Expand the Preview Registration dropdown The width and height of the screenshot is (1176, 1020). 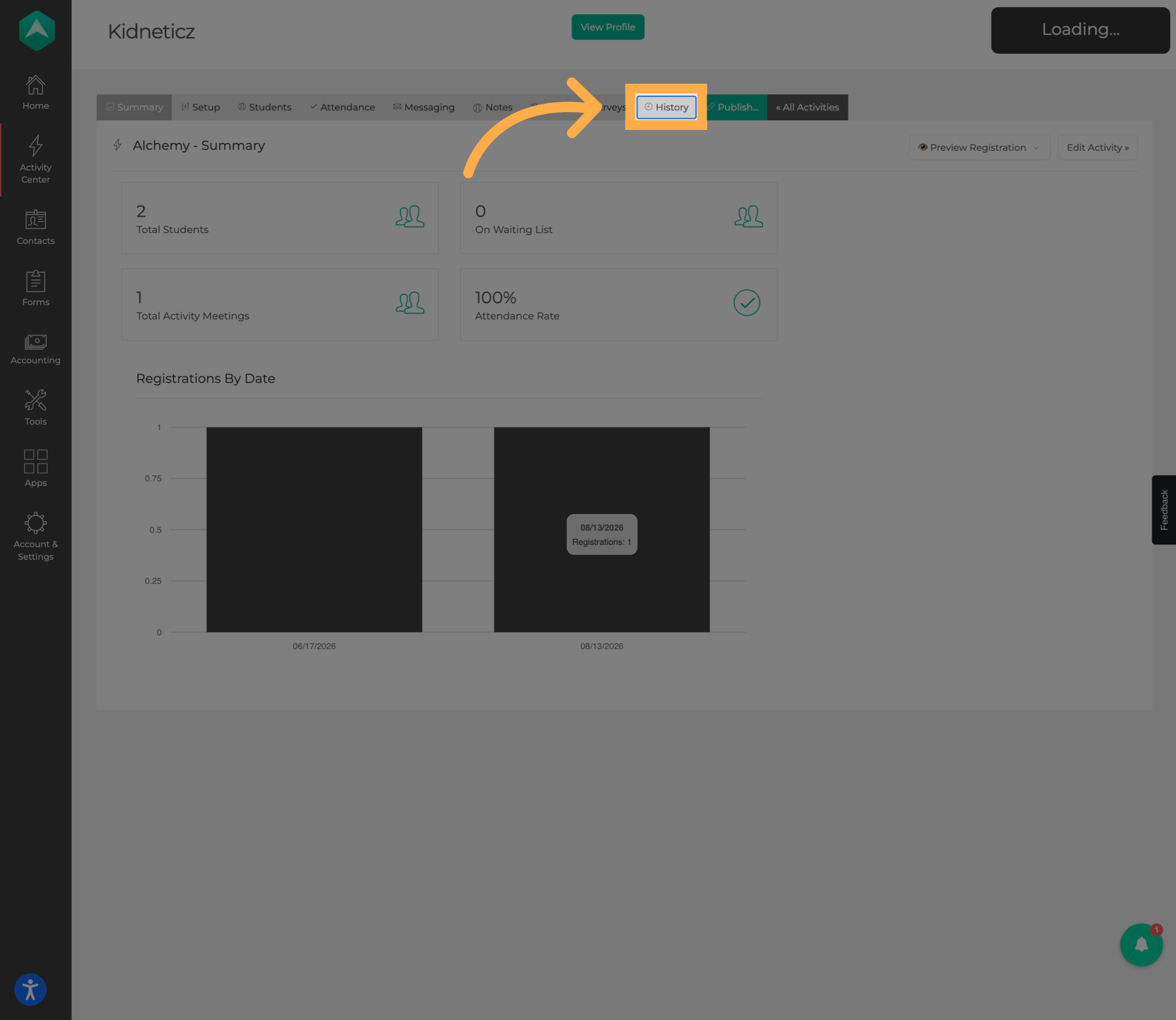pyautogui.click(x=979, y=147)
